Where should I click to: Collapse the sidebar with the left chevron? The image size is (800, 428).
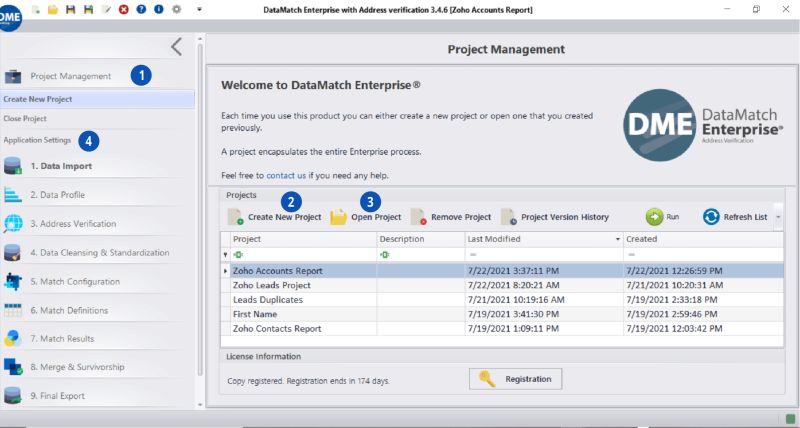(177, 47)
